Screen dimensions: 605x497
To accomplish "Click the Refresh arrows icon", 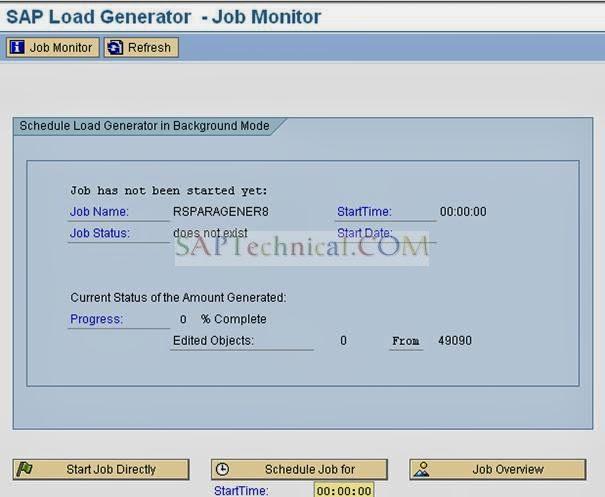I will point(115,47).
